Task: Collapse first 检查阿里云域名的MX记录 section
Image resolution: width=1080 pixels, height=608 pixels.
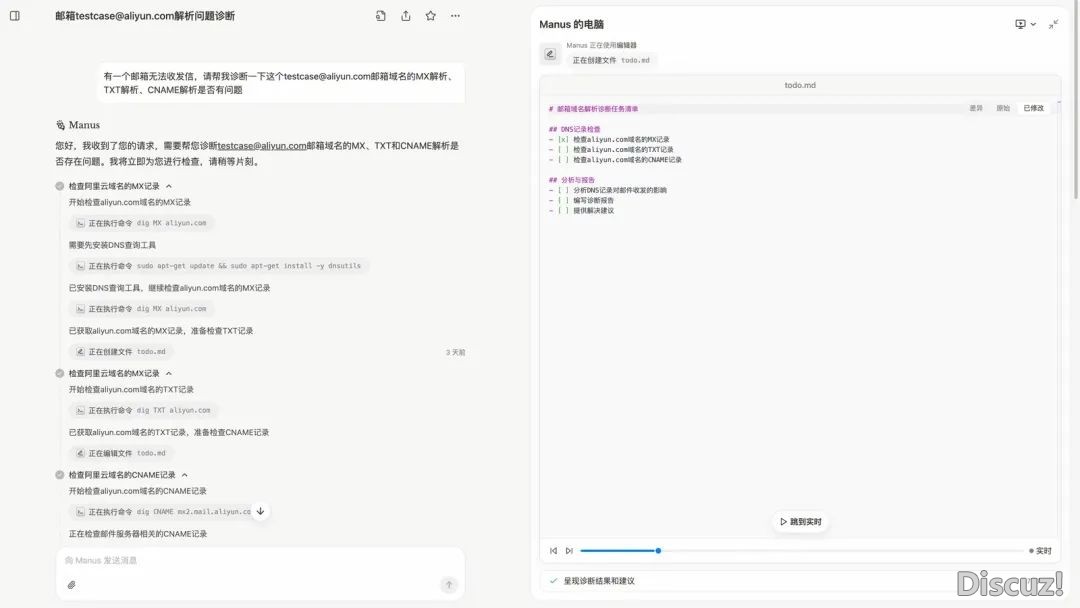Action: pos(169,186)
